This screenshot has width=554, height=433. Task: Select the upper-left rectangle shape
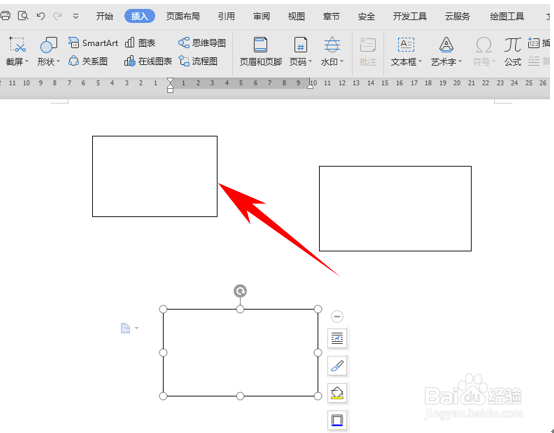pos(155,176)
